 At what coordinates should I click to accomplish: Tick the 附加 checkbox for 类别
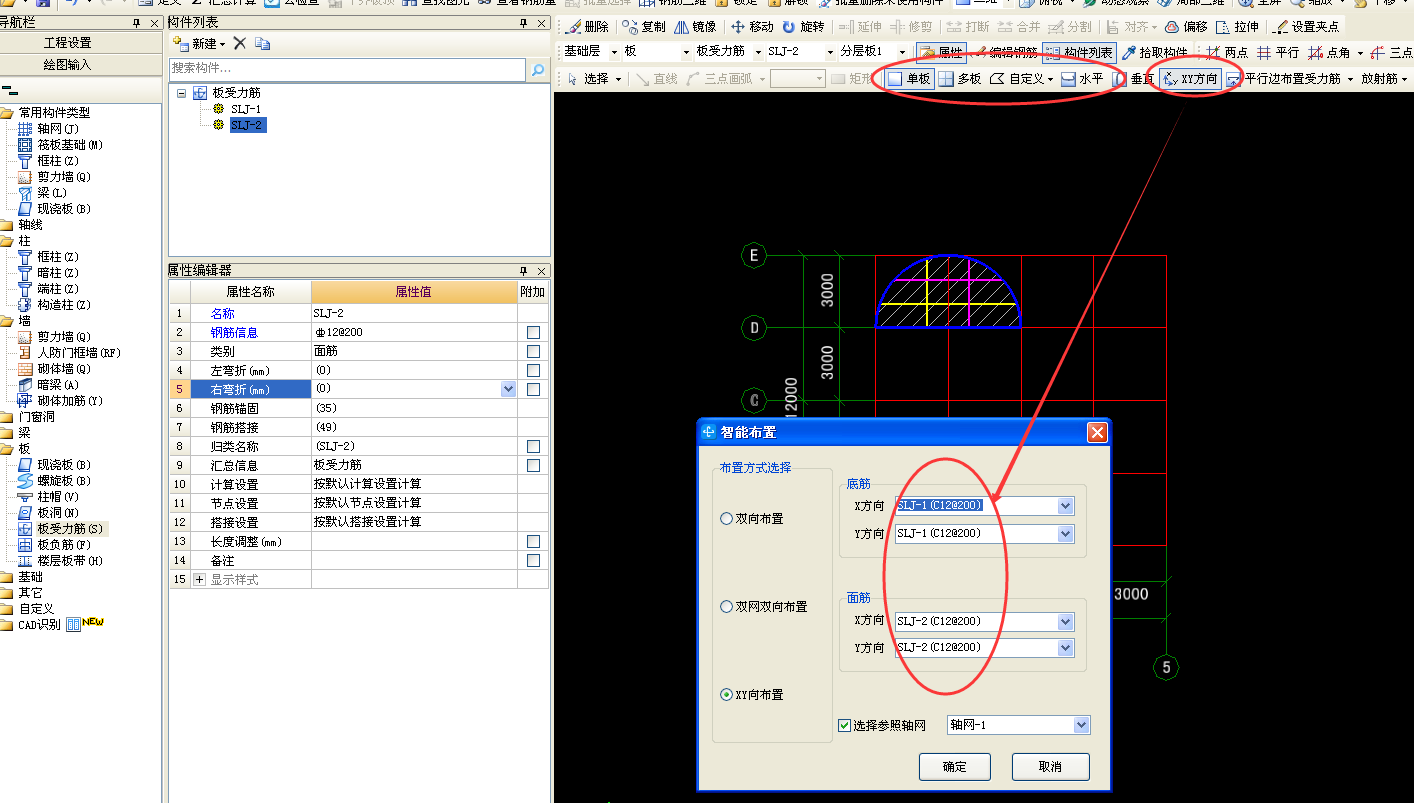pyautogui.click(x=533, y=351)
